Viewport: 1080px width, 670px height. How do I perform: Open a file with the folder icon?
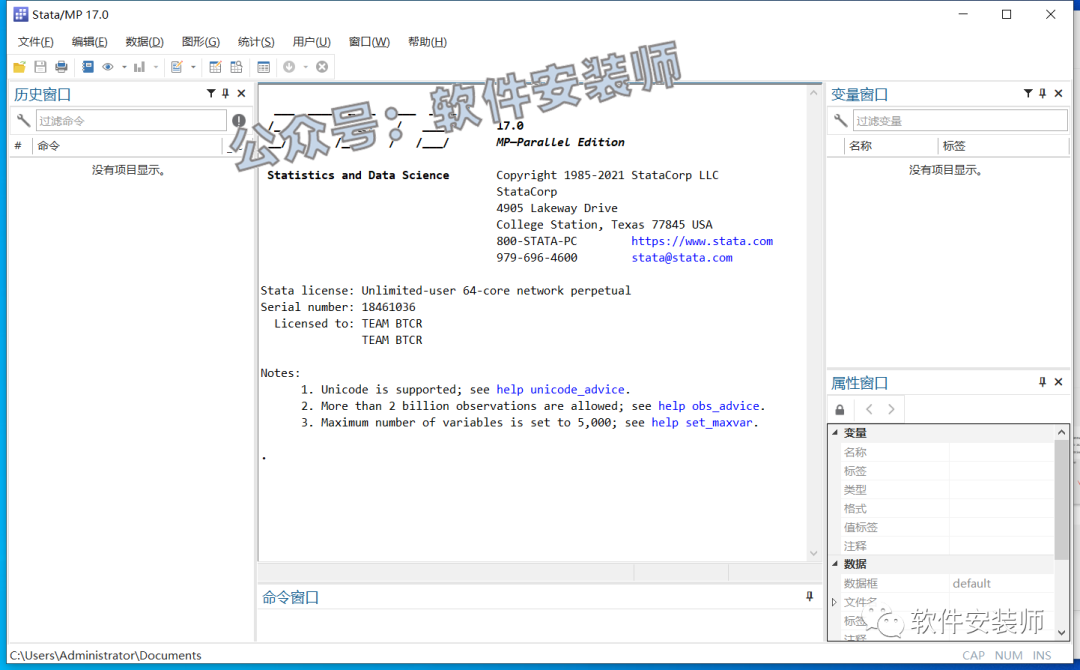point(19,67)
